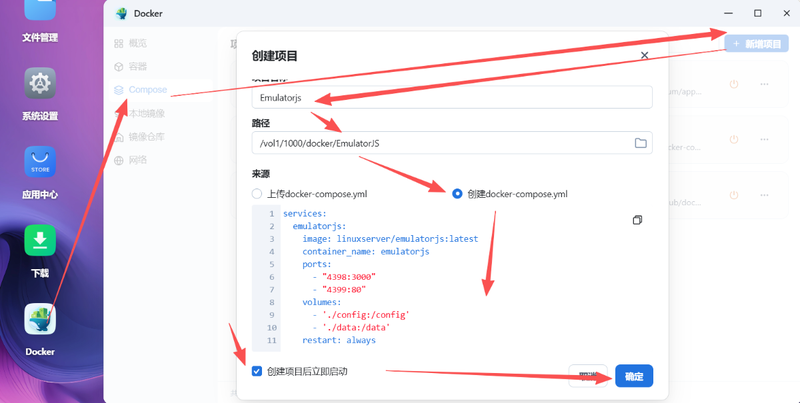Open the three-dot menu of the third project row

pos(765,194)
